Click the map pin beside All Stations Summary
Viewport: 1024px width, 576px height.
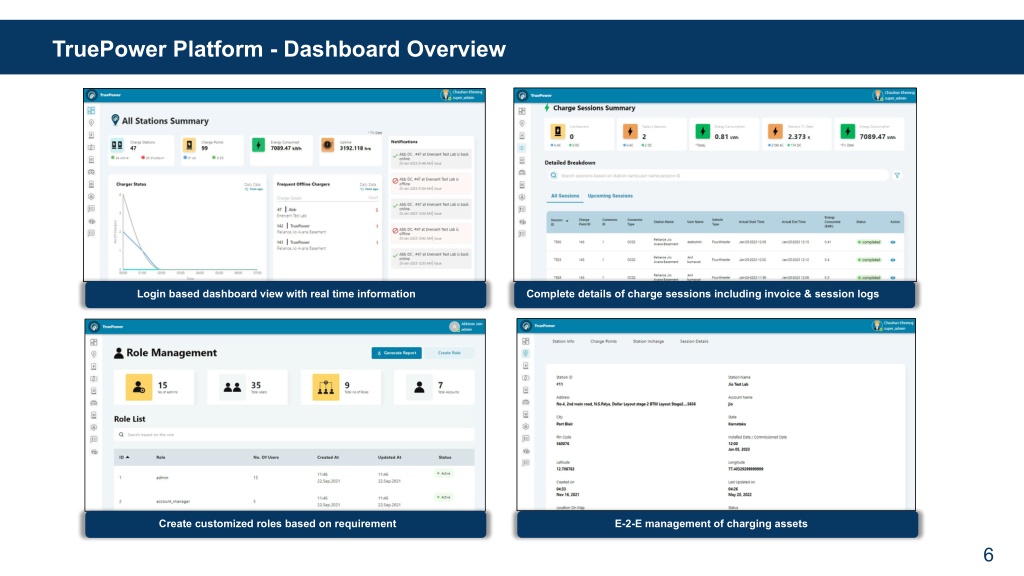(x=115, y=120)
